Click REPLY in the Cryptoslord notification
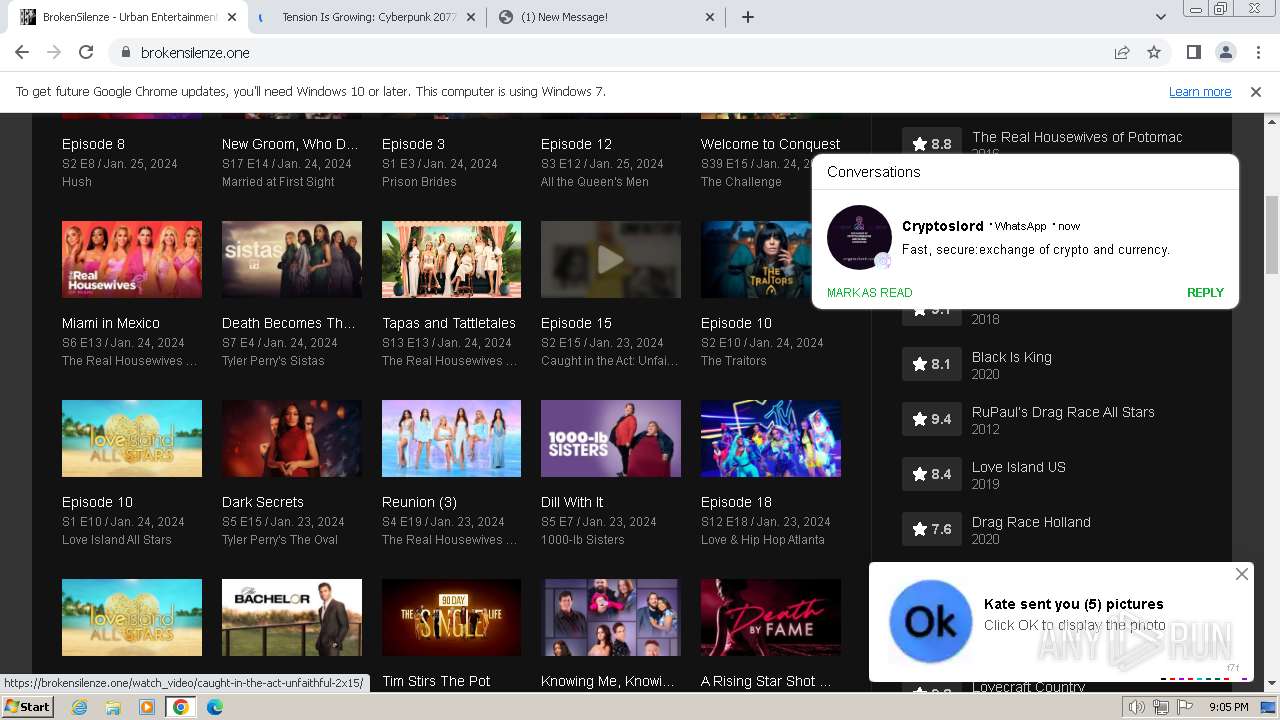This screenshot has height=720, width=1280. [x=1205, y=293]
